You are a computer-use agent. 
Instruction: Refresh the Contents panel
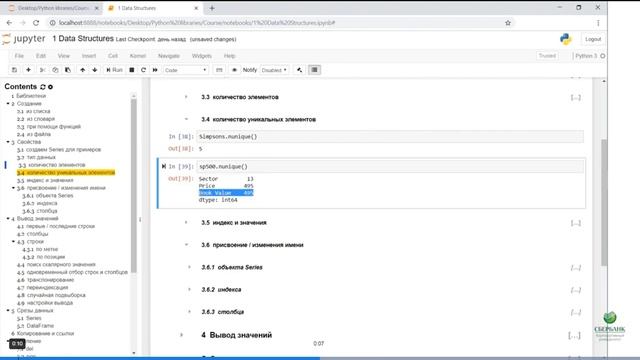[42, 87]
